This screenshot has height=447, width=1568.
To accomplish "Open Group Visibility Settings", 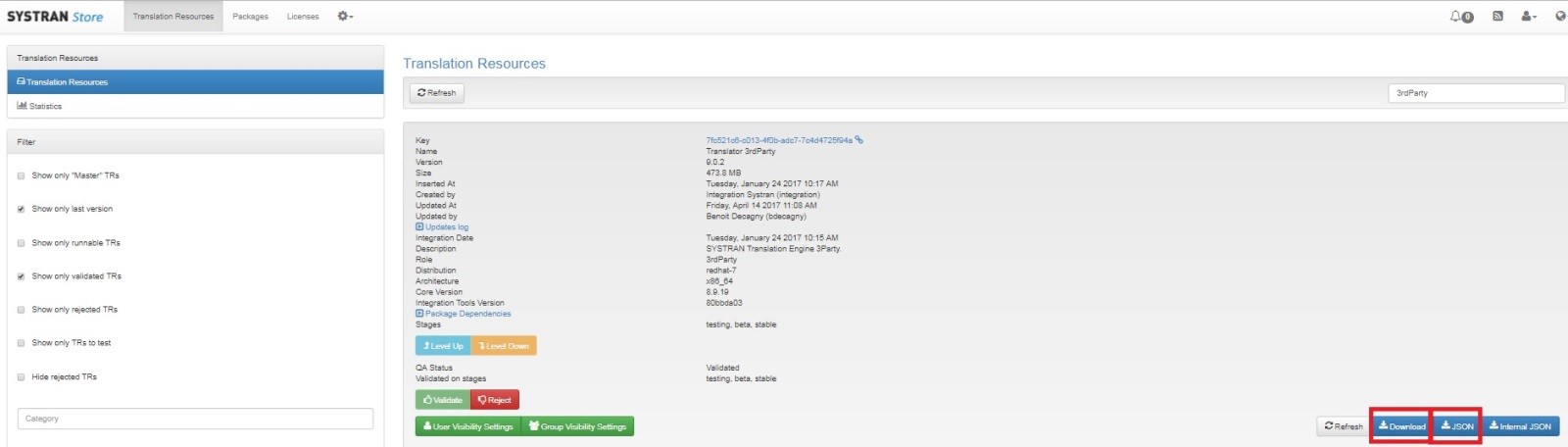I will click(x=577, y=426).
